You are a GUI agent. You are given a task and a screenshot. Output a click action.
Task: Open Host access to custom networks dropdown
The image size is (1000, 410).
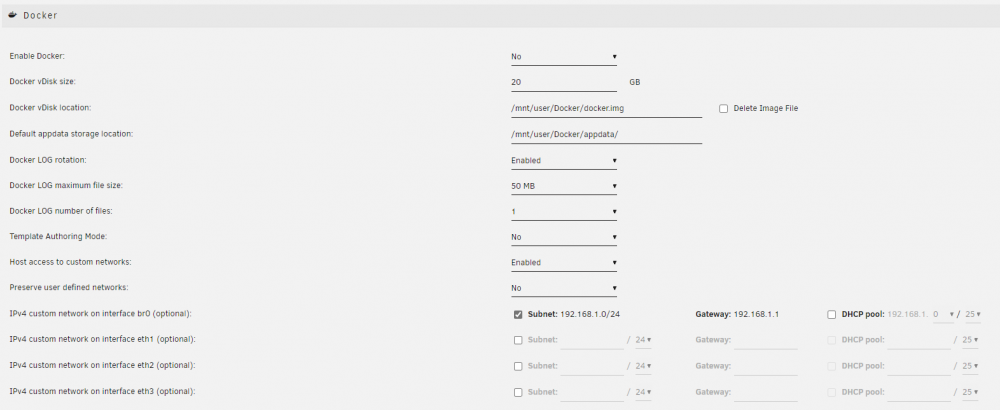coord(564,263)
